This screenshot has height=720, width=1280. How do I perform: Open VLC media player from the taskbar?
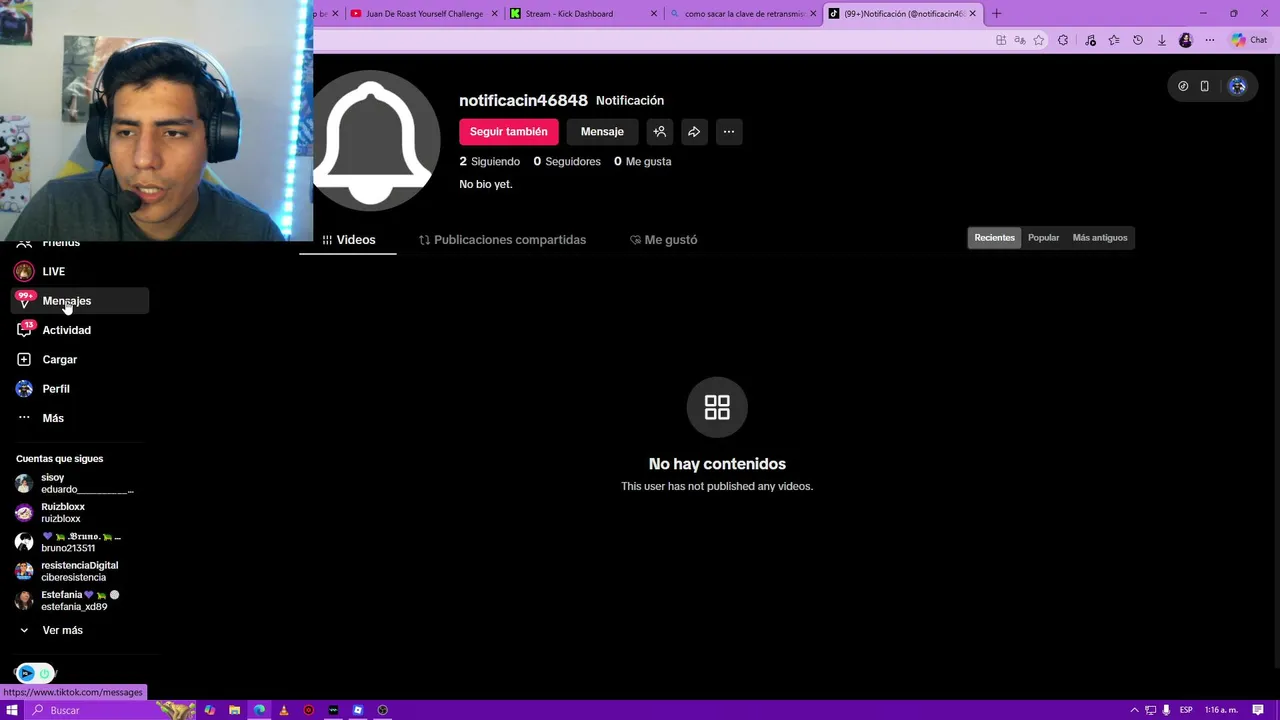(x=284, y=710)
